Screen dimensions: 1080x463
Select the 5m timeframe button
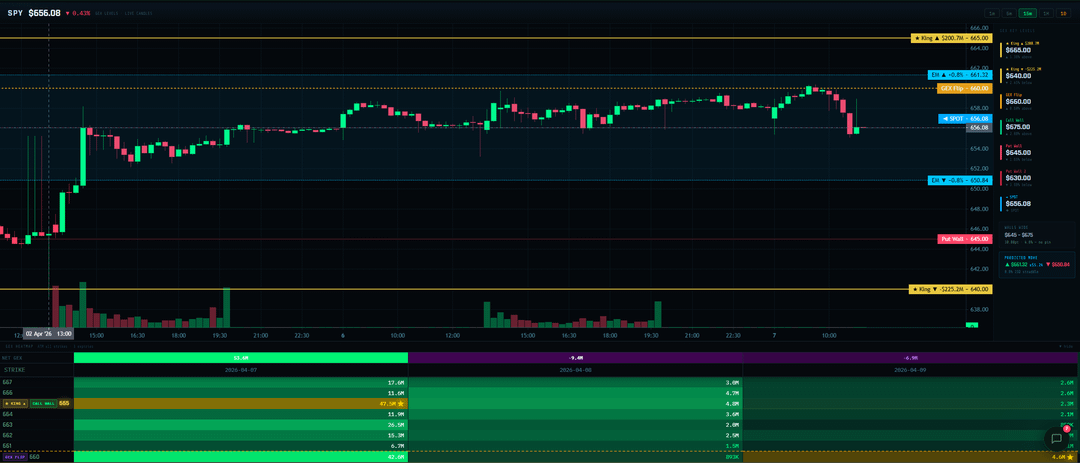1010,13
